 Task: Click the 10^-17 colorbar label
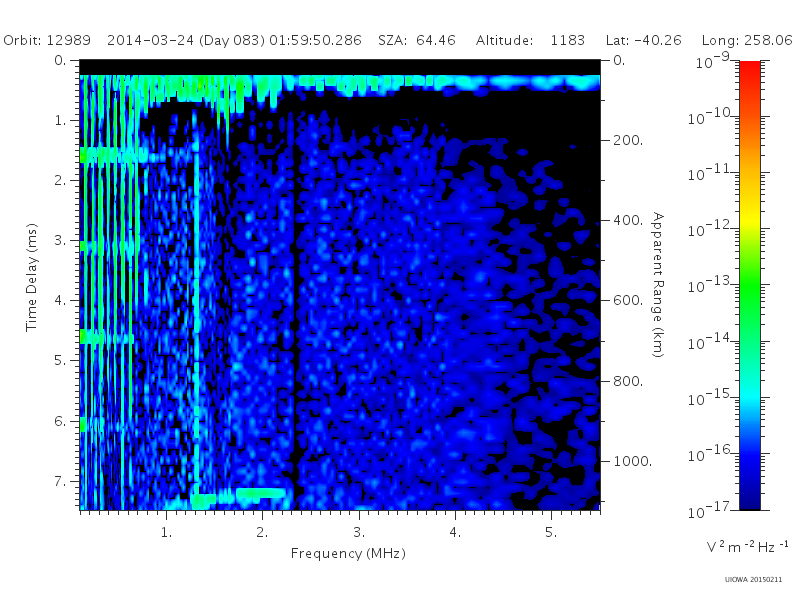pos(710,510)
